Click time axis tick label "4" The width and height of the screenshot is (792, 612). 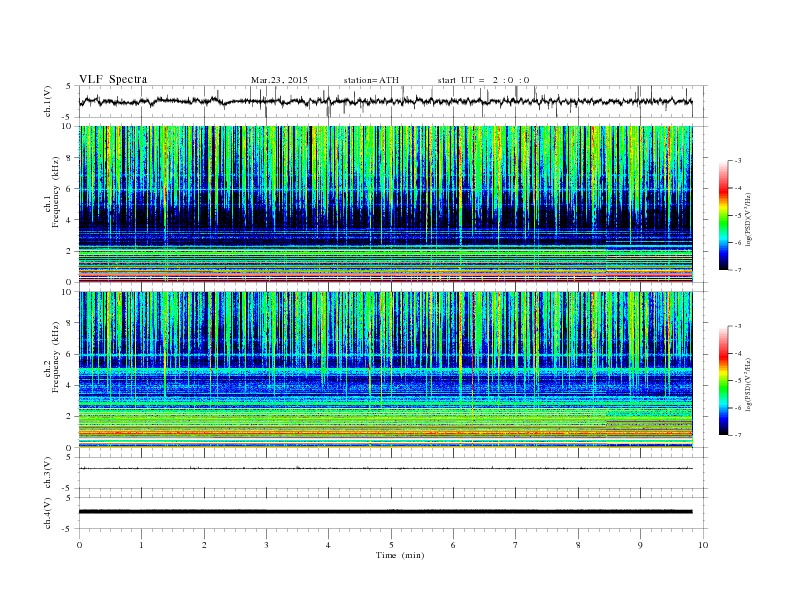(328, 545)
